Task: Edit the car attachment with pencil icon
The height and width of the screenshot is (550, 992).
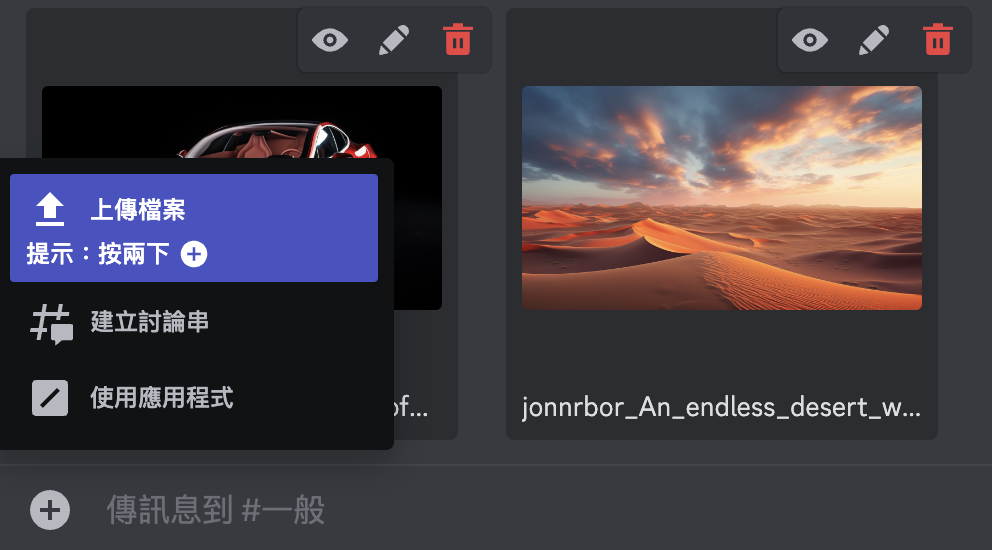Action: tap(394, 41)
